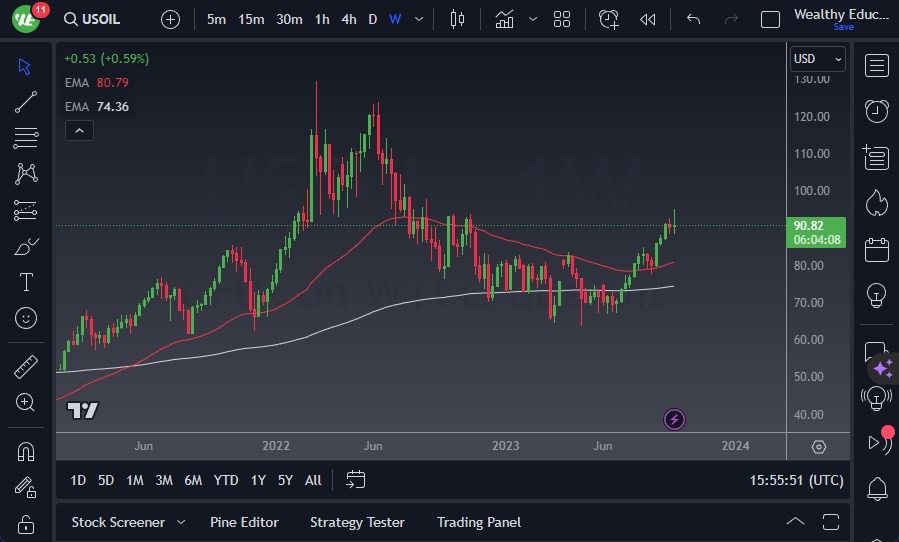
Task: Open the alerts clock icon
Action: point(877,111)
